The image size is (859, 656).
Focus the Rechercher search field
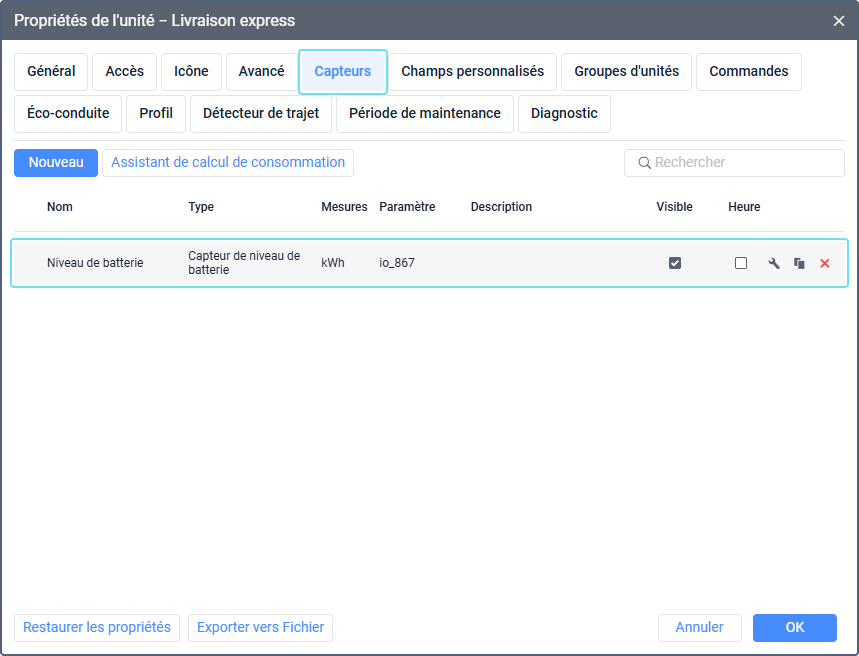coord(734,163)
